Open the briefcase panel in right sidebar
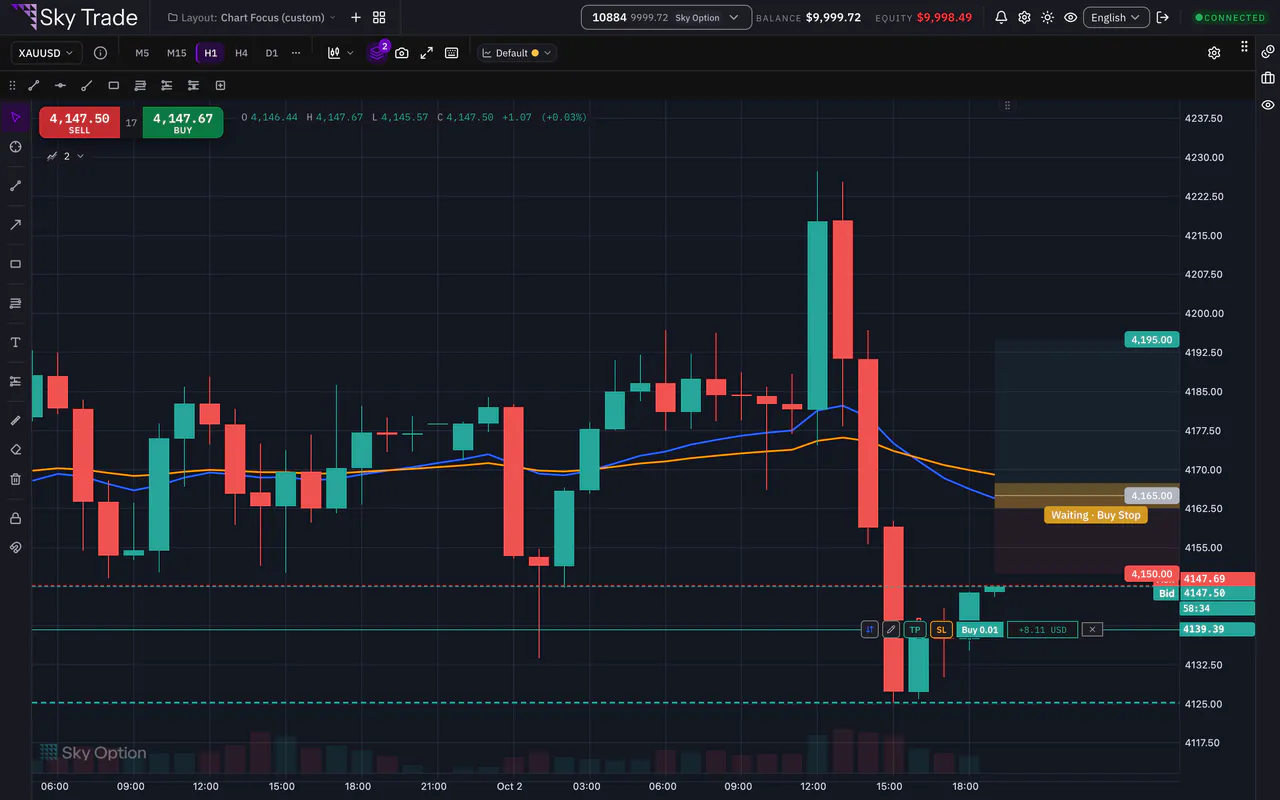1280x800 pixels. point(1268,77)
